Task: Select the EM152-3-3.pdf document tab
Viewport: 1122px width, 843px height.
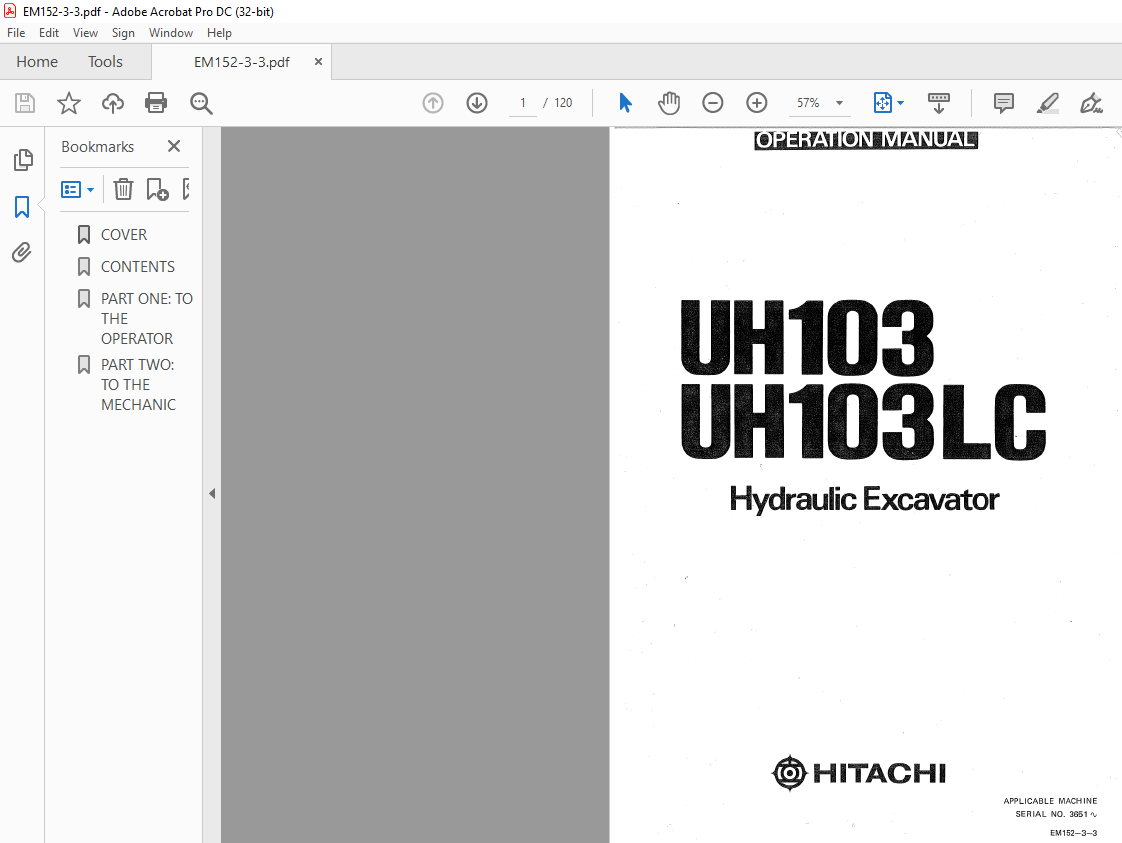Action: click(x=242, y=62)
